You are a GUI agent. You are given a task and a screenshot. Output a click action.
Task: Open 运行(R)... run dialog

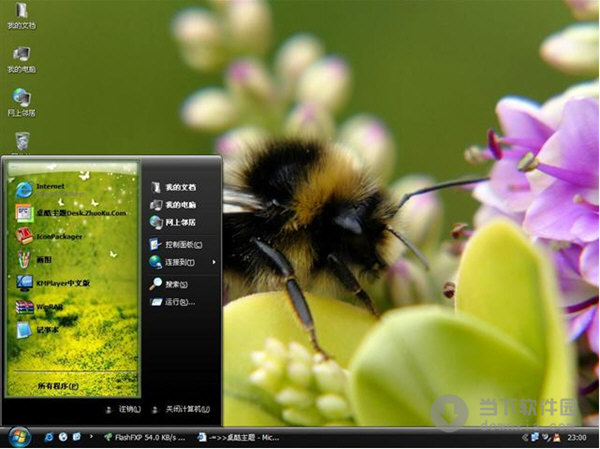tap(172, 302)
